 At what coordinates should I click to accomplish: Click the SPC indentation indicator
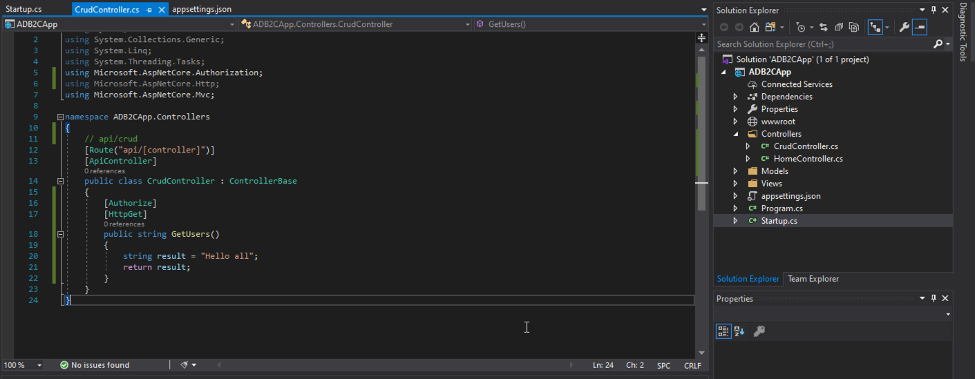pos(664,366)
